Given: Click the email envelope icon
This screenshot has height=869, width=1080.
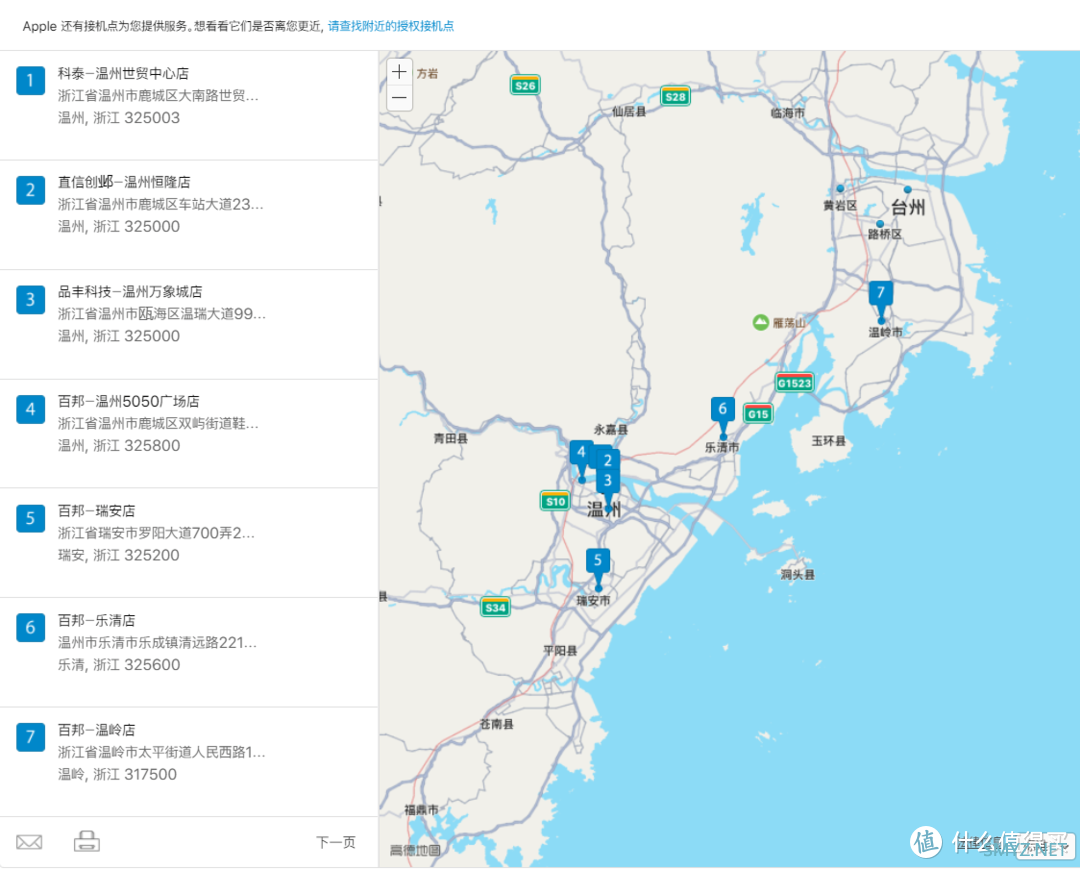Looking at the screenshot, I should pos(29,842).
